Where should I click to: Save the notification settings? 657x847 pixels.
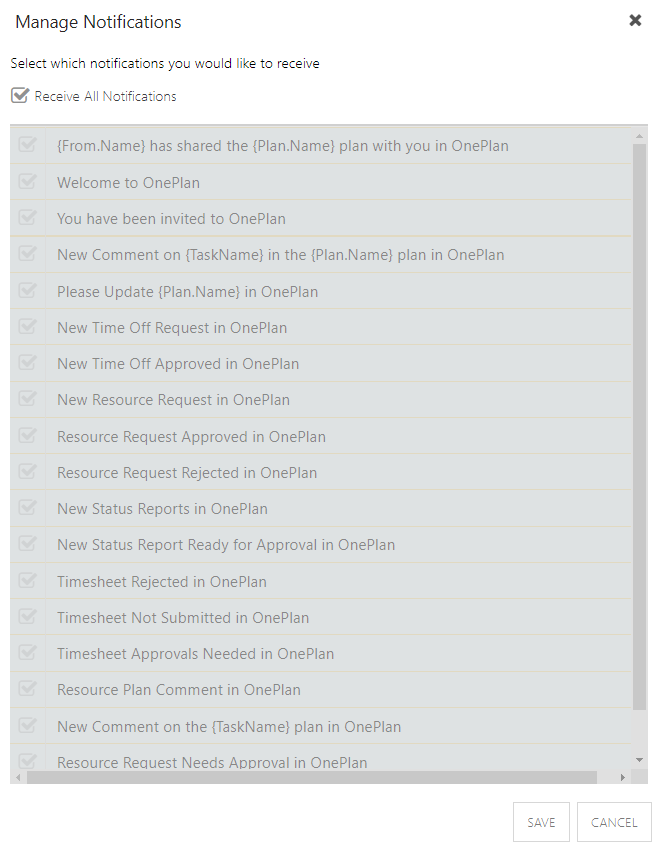click(x=541, y=822)
